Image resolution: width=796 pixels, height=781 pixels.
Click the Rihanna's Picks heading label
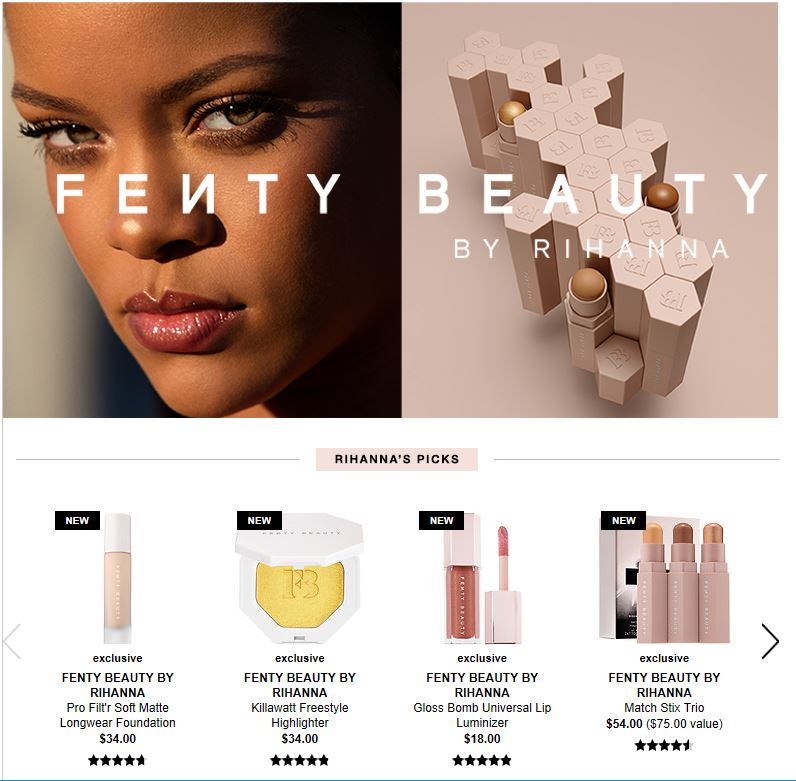click(x=396, y=459)
